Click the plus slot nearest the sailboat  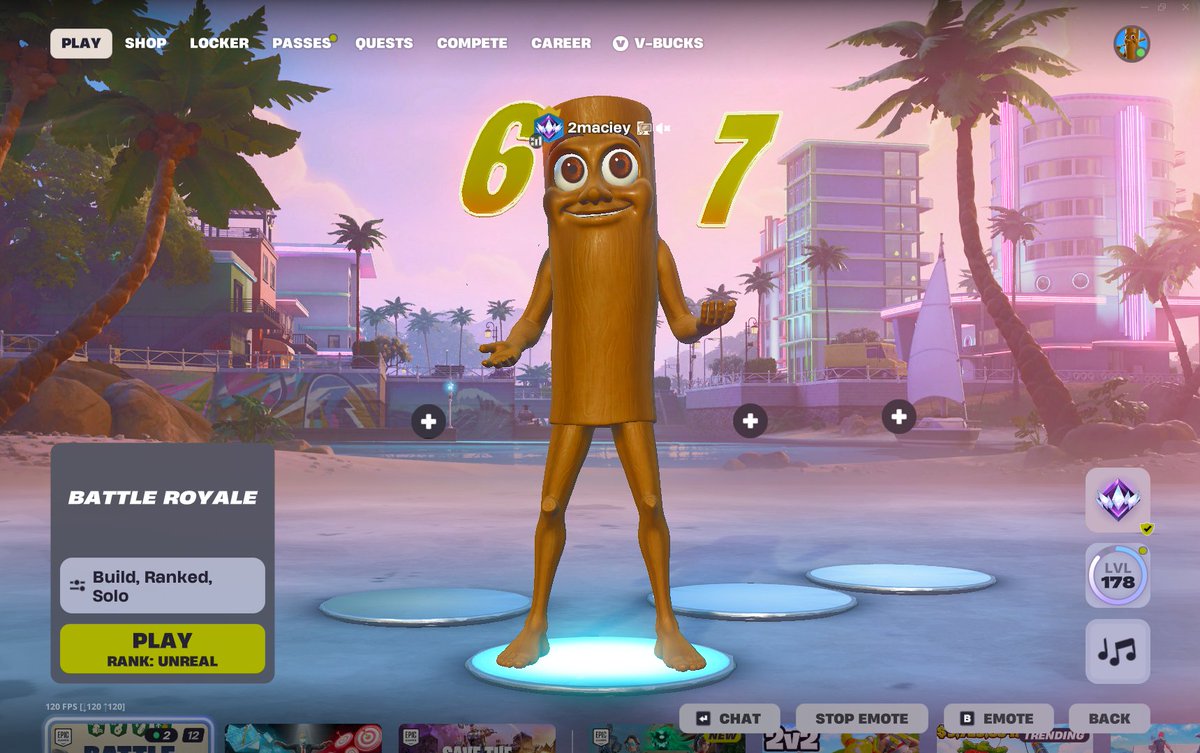[898, 417]
